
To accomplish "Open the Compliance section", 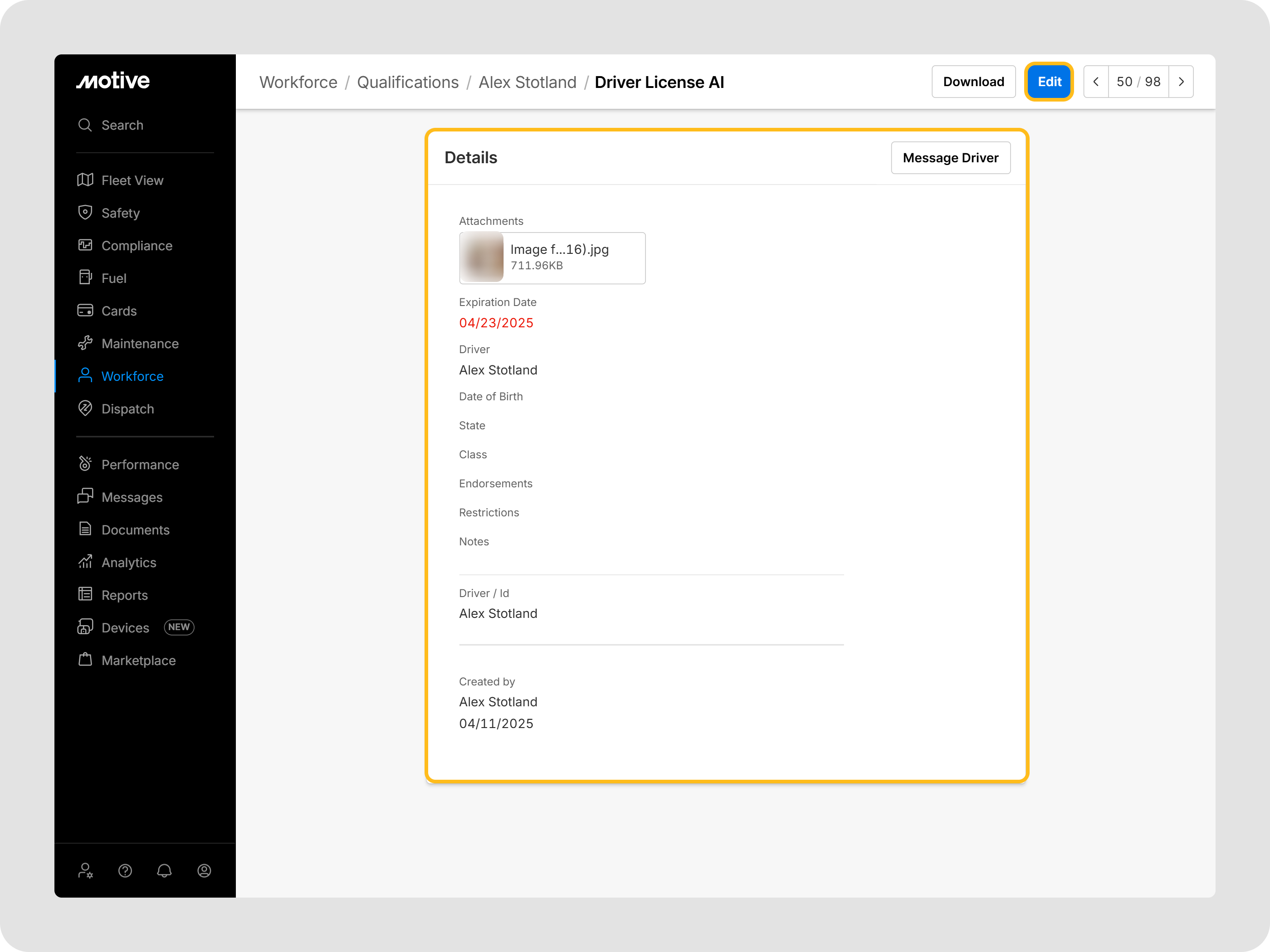I will tap(137, 245).
